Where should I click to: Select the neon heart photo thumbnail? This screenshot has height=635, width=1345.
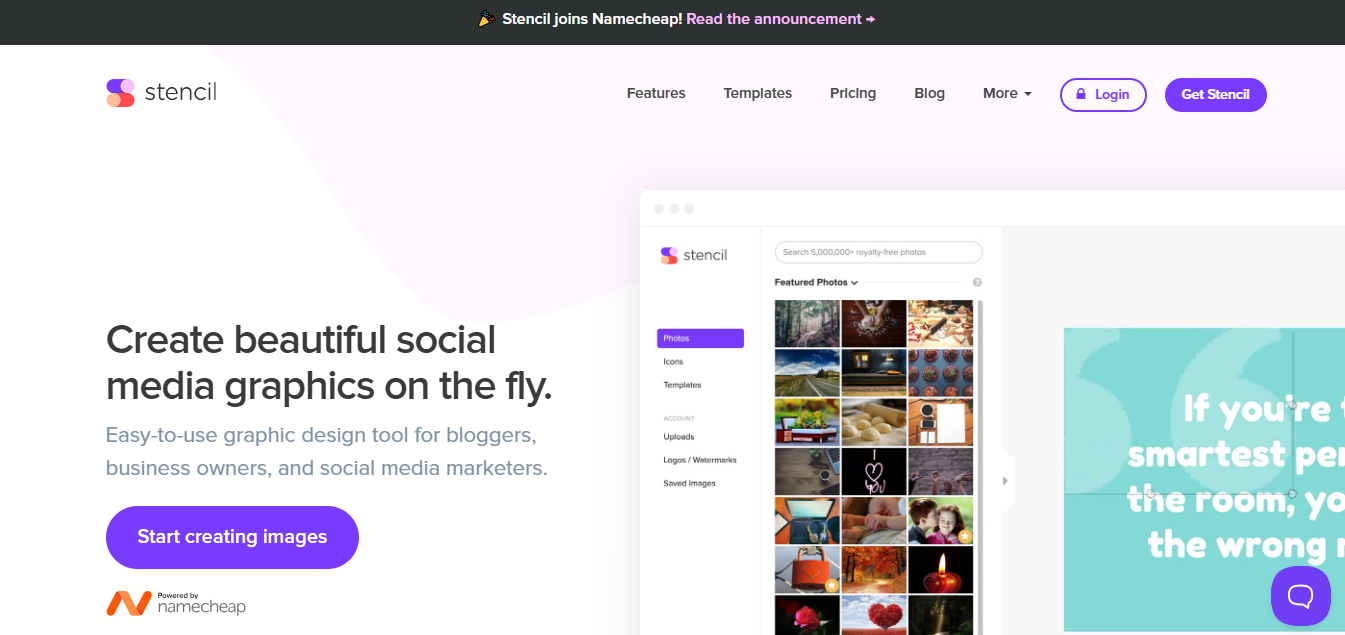pos(873,471)
